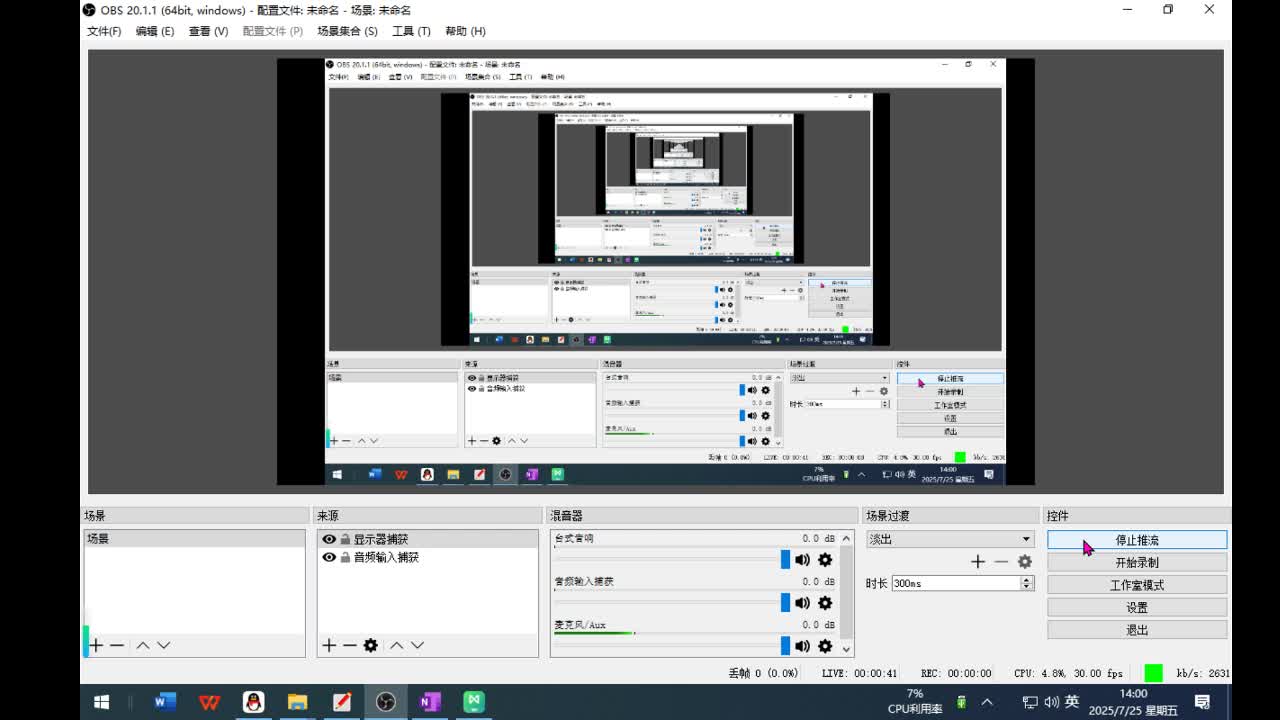Image resolution: width=1280 pixels, height=720 pixels.
Task: Open gear settings for 台式音响 mixer channel
Action: coord(825,560)
